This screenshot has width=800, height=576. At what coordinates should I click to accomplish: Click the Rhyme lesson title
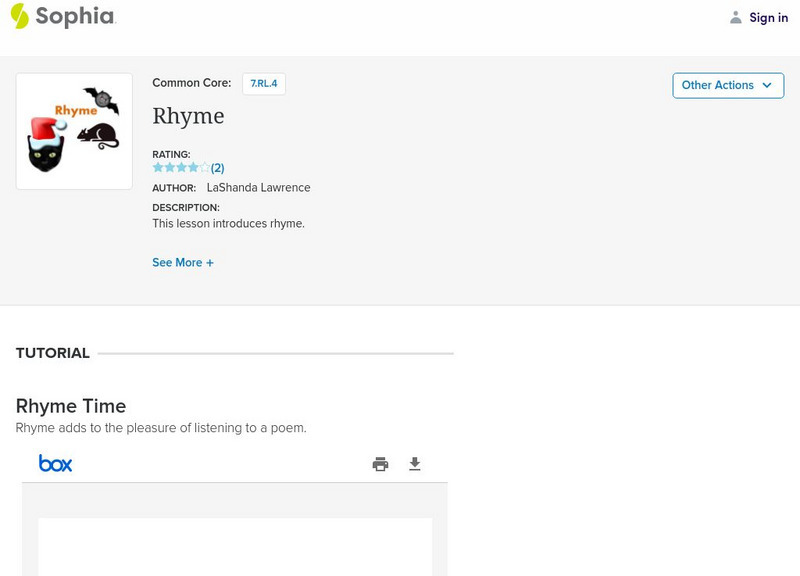(x=188, y=116)
